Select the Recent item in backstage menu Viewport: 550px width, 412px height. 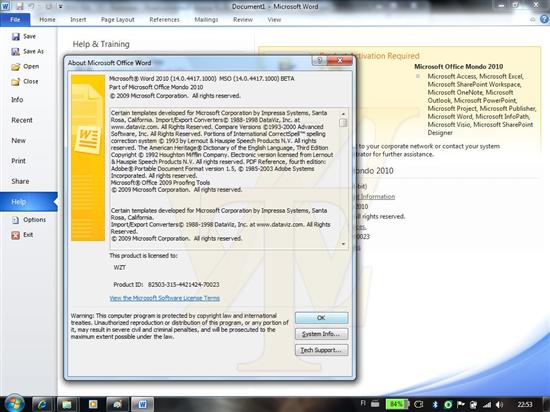tap(22, 120)
